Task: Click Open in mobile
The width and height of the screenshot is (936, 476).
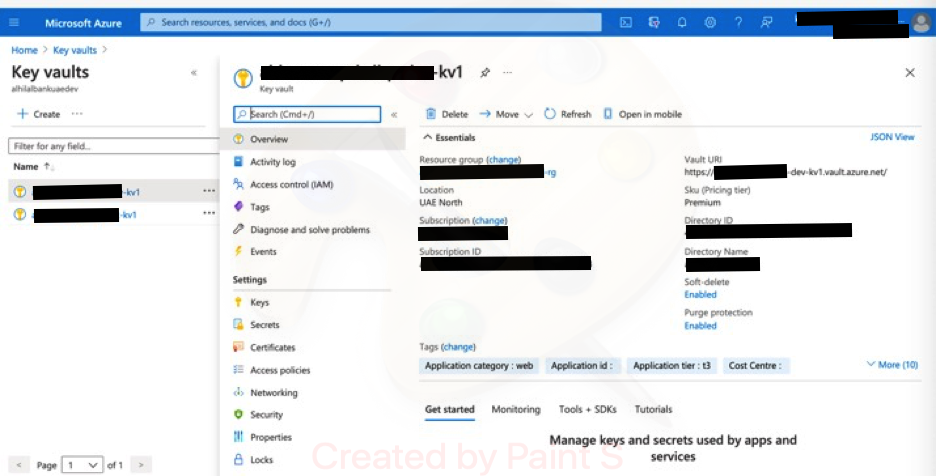Action: pyautogui.click(x=642, y=114)
